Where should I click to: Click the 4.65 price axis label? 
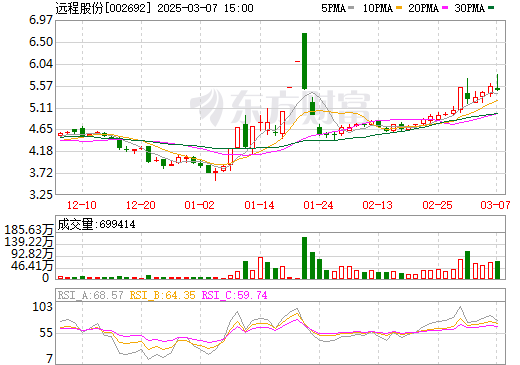point(41,129)
